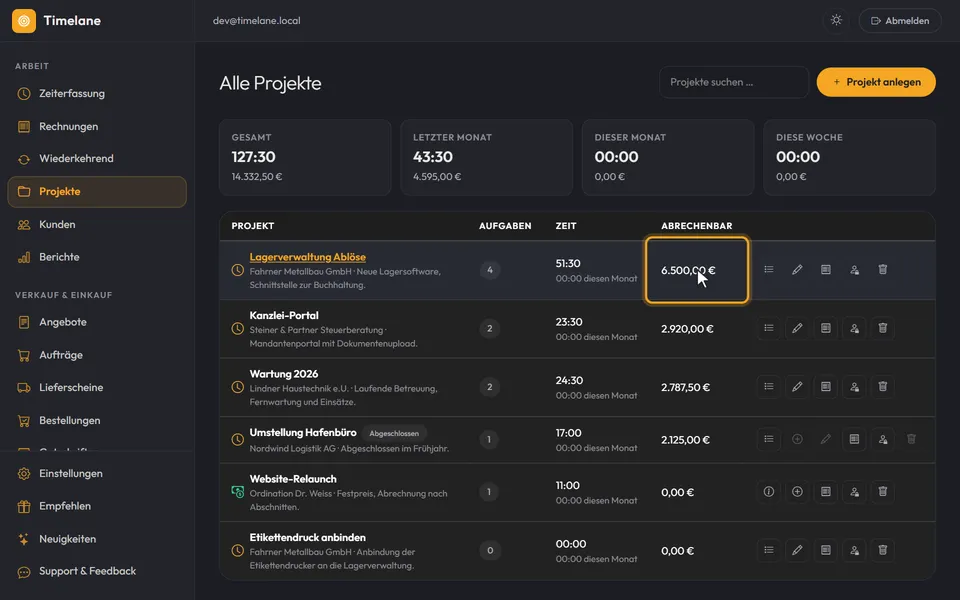Image resolution: width=960 pixels, height=600 pixels.
Task: Open Berichte in the sidebar
Action: (x=97, y=257)
